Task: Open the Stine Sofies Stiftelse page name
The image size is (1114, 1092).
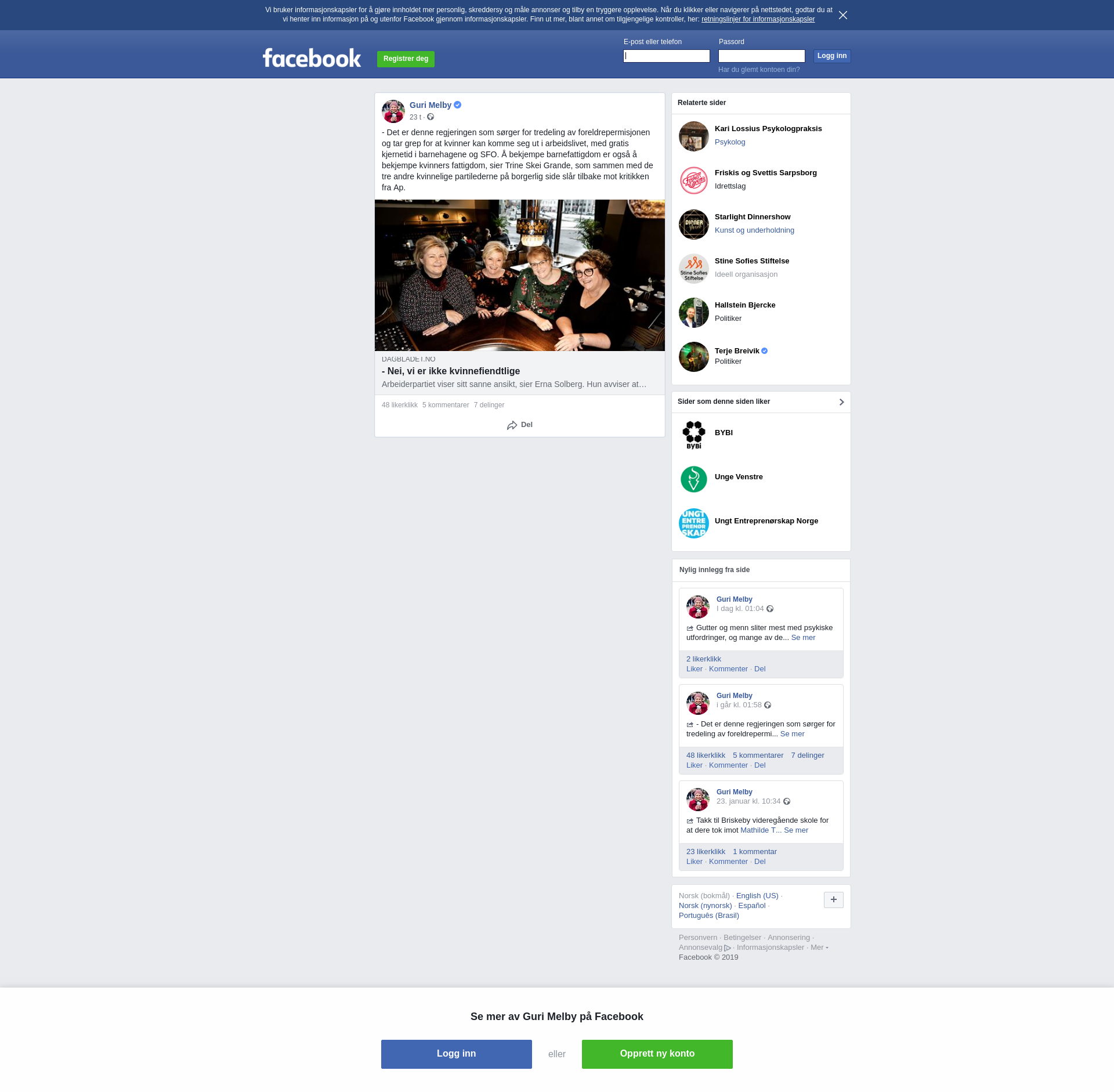Action: tap(752, 261)
